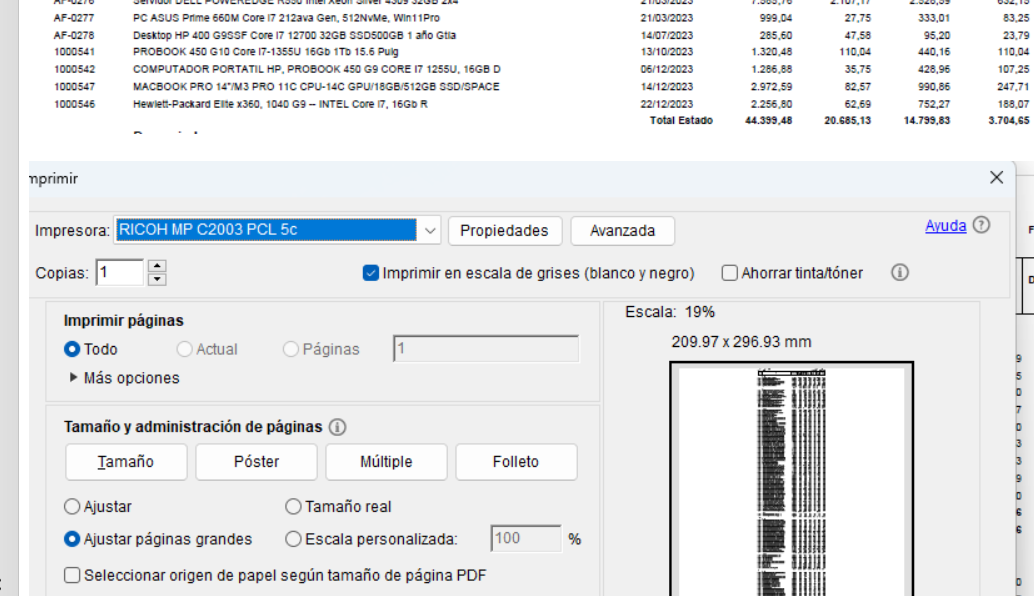Increase copies with the up arrow
This screenshot has height=596, width=1034.
(x=157, y=267)
